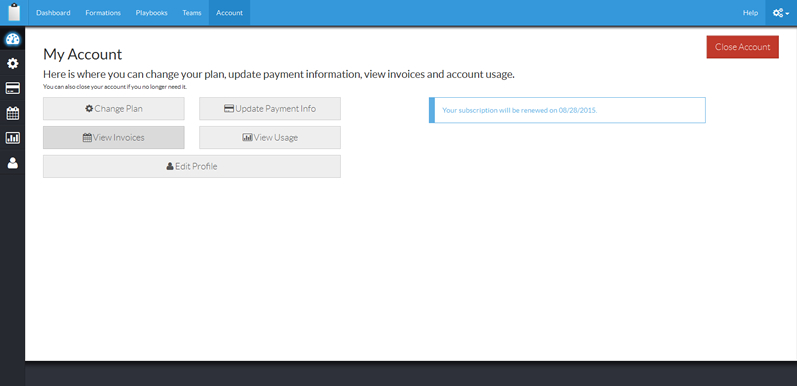Select the user profile sidebar icon
The width and height of the screenshot is (797, 386).
[13, 163]
